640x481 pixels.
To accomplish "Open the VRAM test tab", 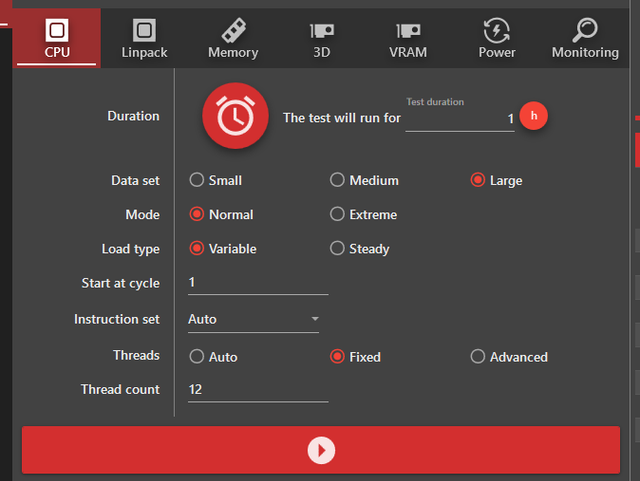I will (x=408, y=39).
